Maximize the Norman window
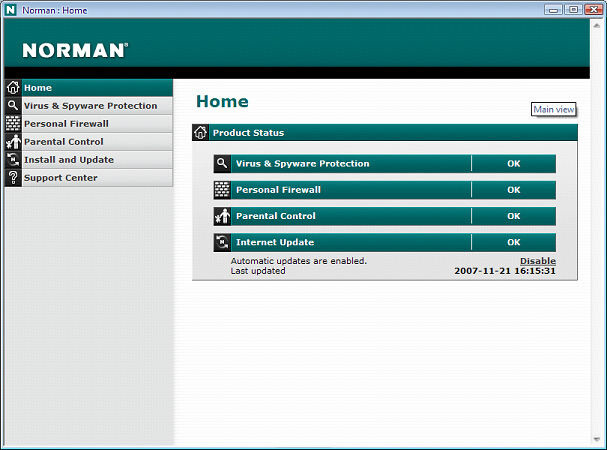 tap(573, 10)
